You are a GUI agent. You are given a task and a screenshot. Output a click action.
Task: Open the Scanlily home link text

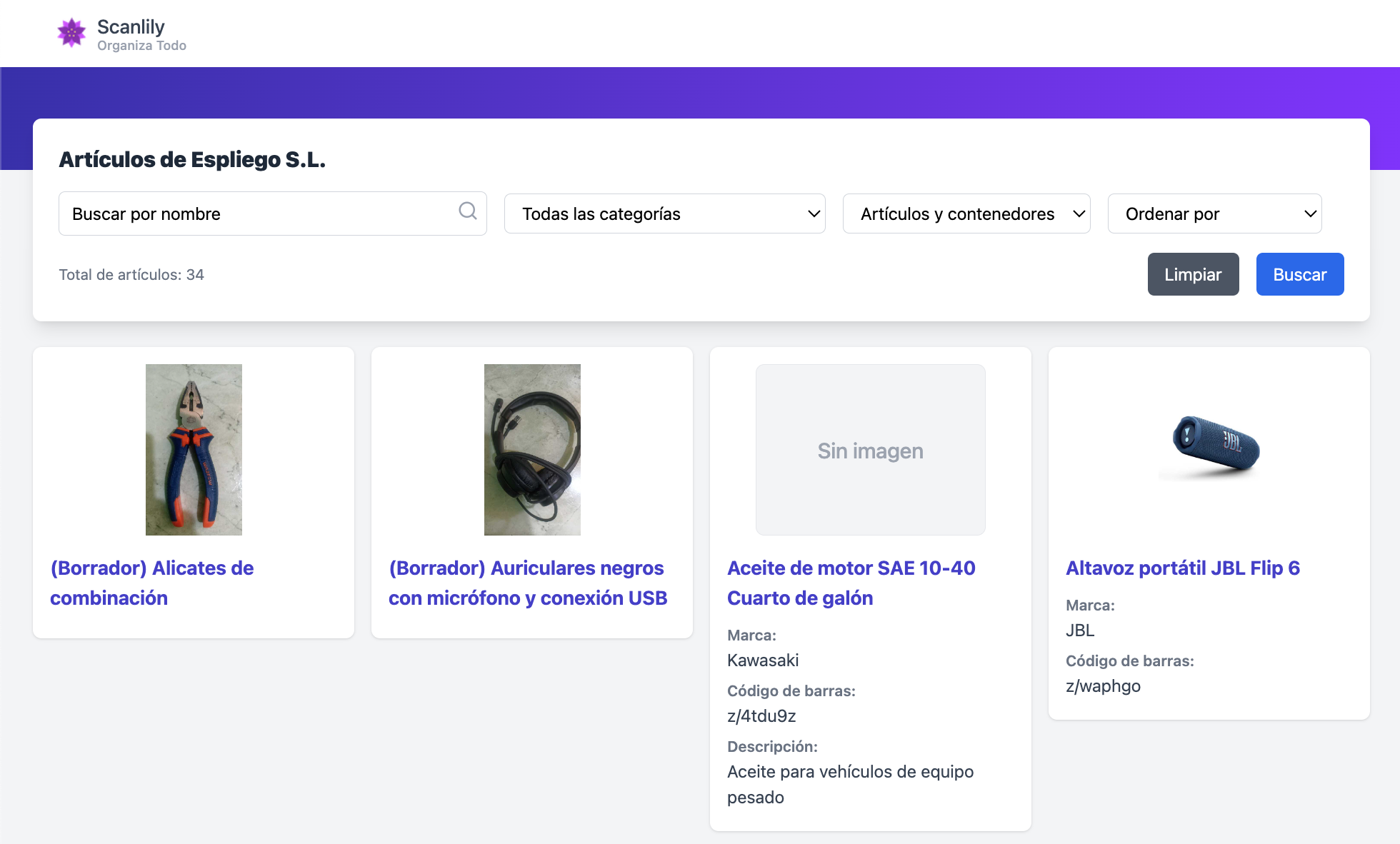tap(131, 26)
